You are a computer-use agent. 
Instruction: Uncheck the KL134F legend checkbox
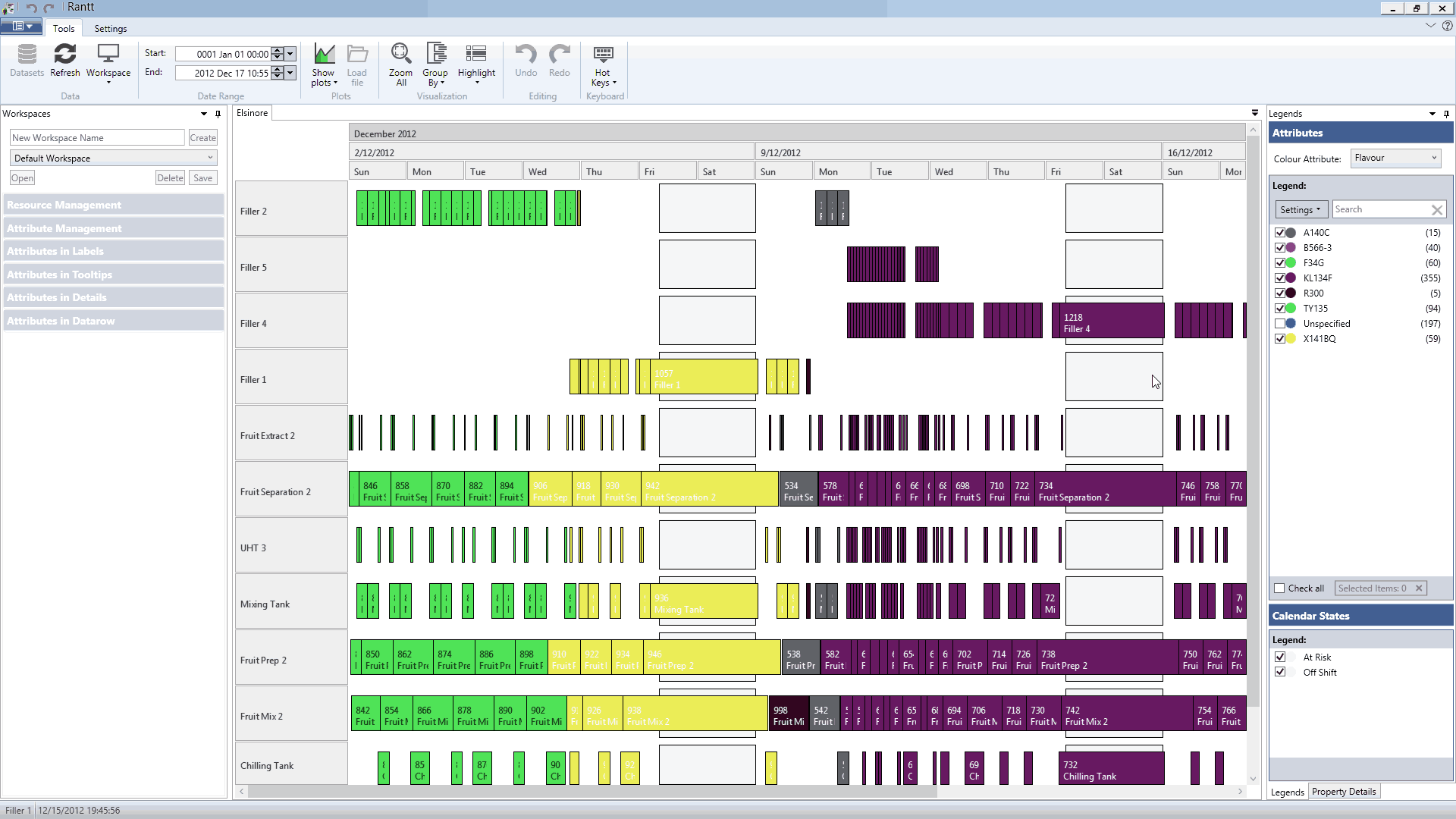coord(1280,278)
